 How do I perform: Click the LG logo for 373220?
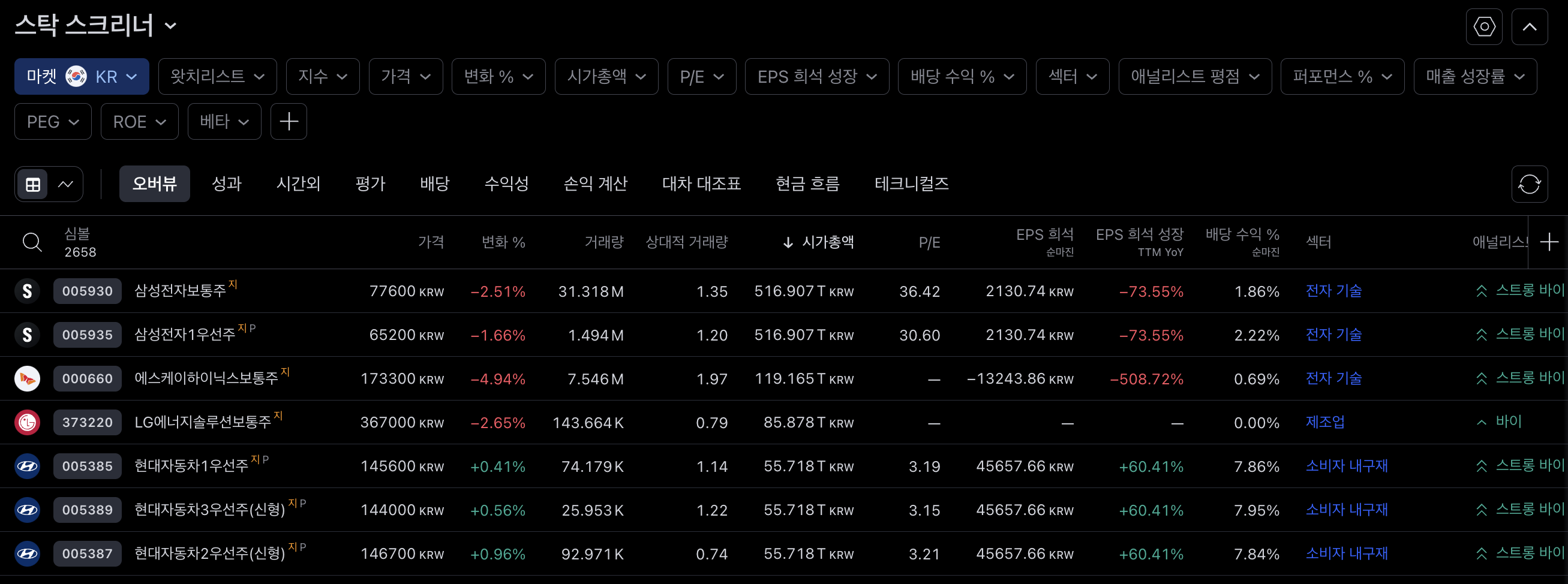coord(28,422)
